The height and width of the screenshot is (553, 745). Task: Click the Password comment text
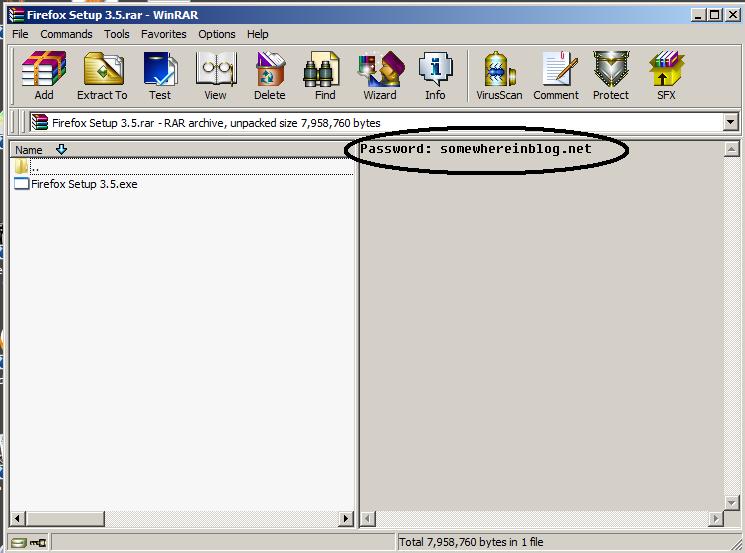(x=476, y=149)
